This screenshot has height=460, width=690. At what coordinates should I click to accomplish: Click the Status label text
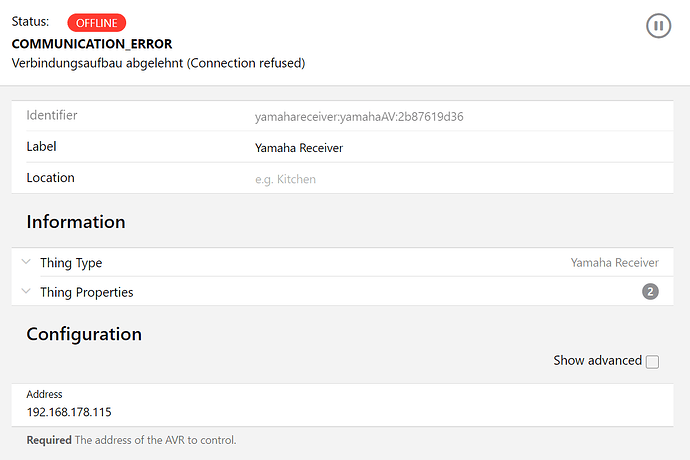tap(30, 22)
